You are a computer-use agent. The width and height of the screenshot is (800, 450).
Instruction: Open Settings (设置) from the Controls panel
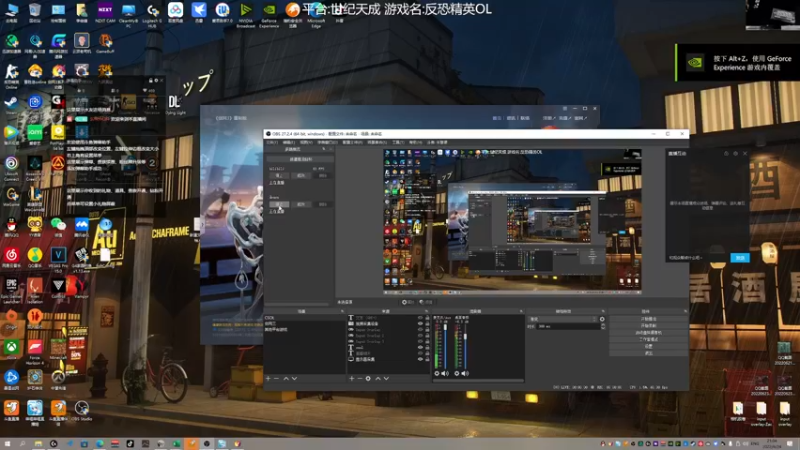648,346
